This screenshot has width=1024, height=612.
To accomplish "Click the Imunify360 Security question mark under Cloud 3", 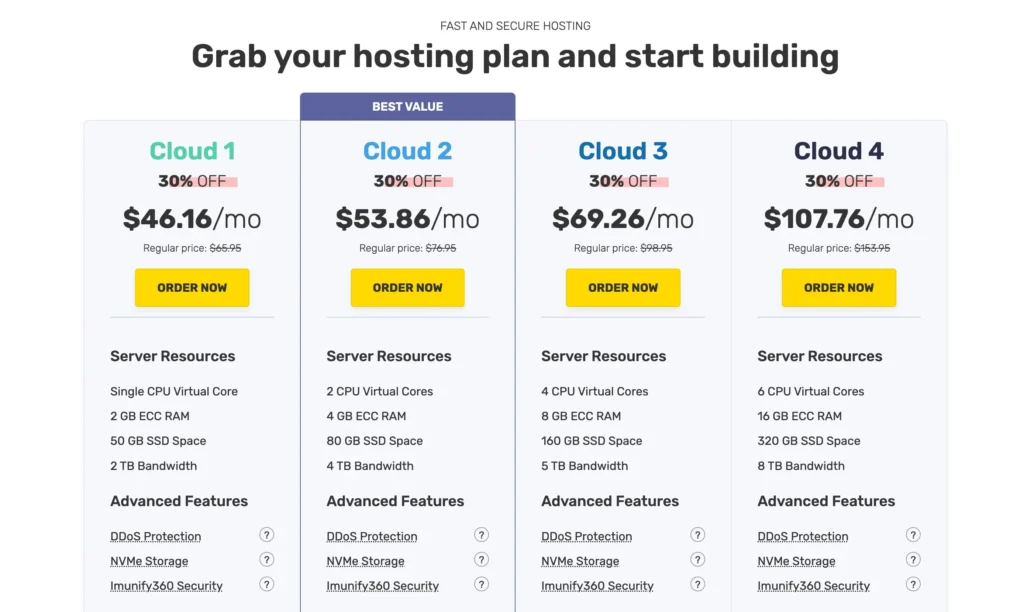I will coord(697,584).
